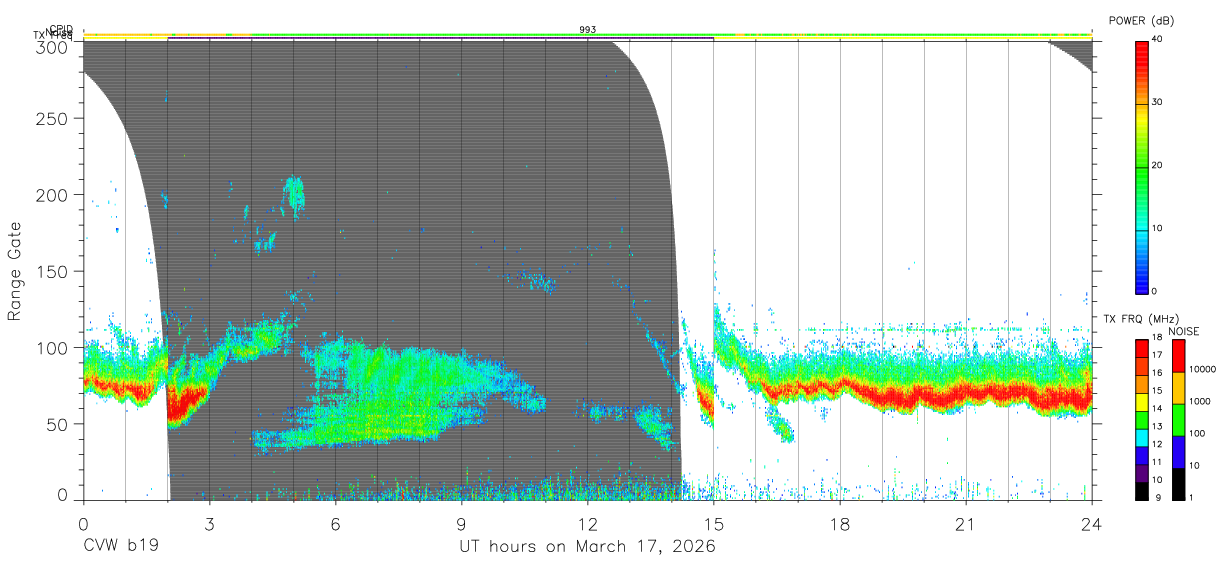This screenshot has height=567, width=1228.
Task: Click the orange 15–16 MHz TX FRQ swatch
Action: [x=1141, y=384]
